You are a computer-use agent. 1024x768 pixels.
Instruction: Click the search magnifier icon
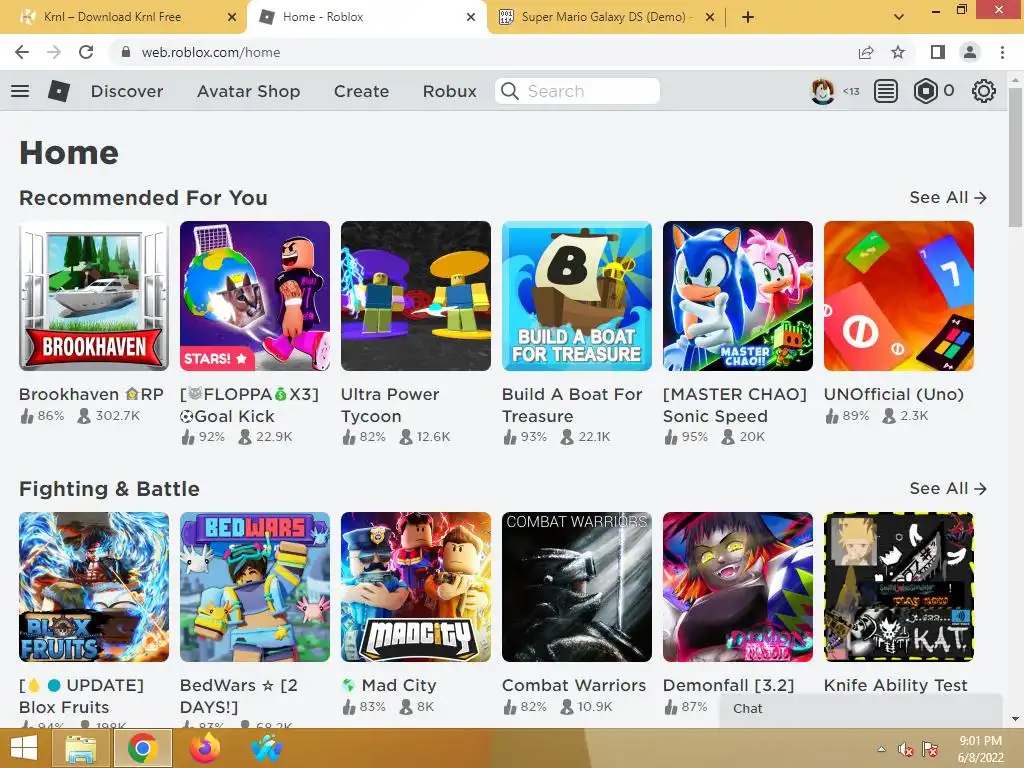510,91
